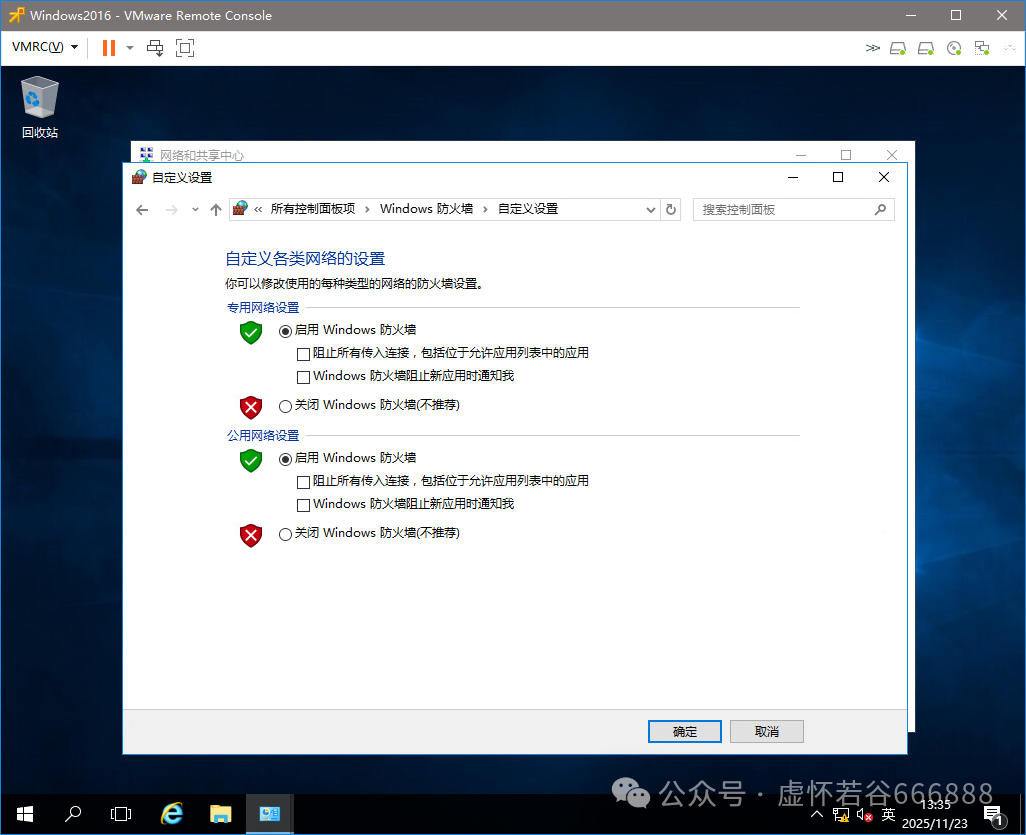
Task: Open Windows 防火墙 breadcrumb
Action: coord(427,209)
